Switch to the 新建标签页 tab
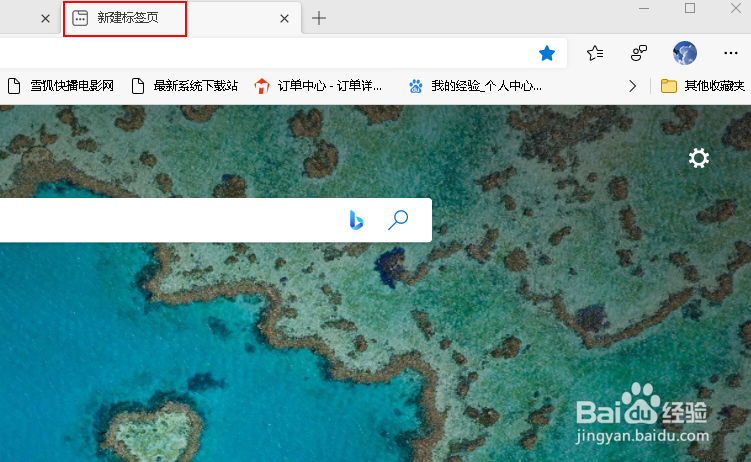 click(182, 18)
